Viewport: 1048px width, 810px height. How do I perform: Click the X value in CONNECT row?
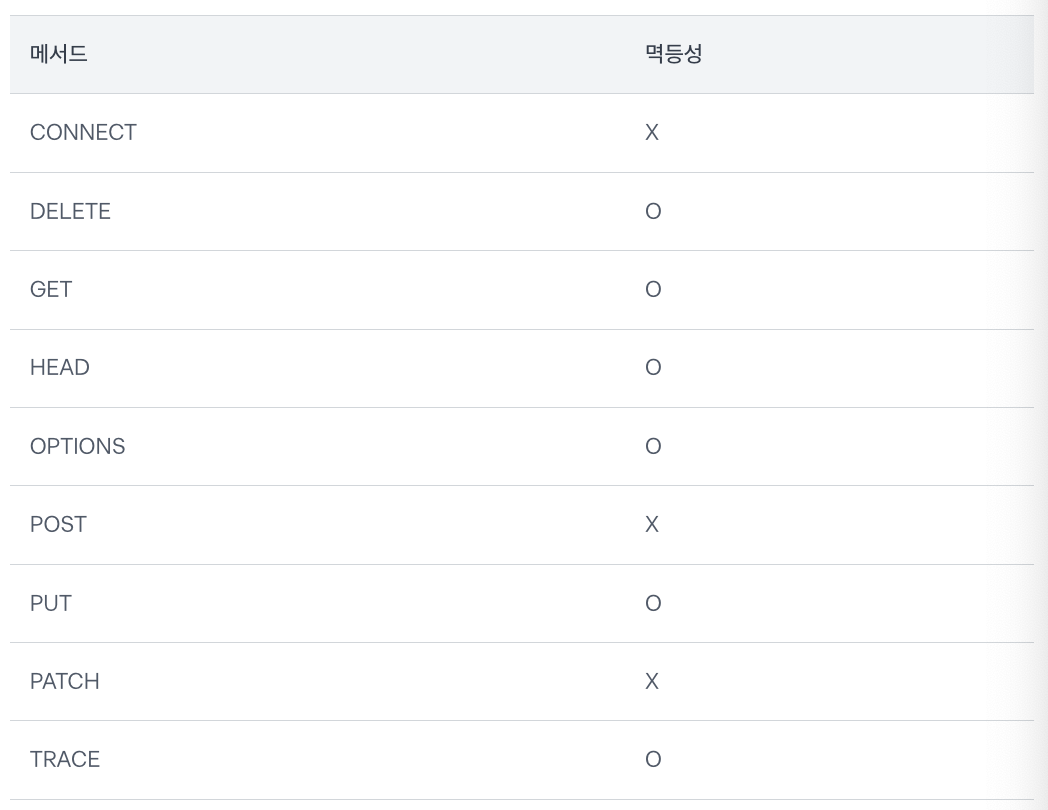point(652,132)
